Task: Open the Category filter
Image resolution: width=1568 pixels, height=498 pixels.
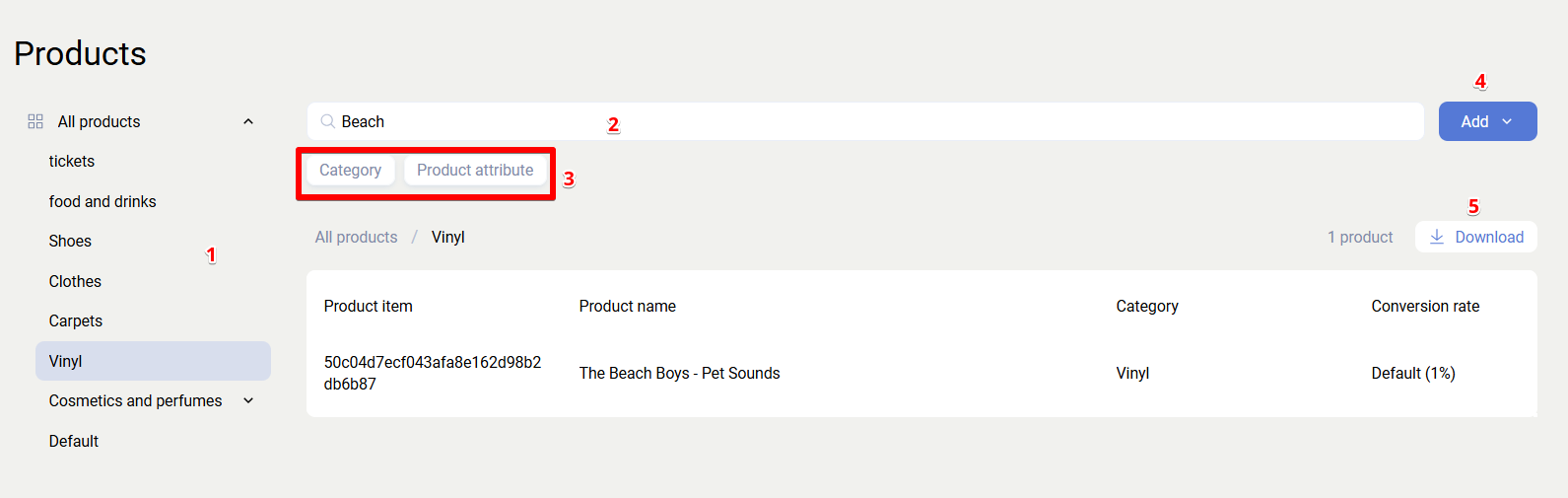Action: coord(350,170)
